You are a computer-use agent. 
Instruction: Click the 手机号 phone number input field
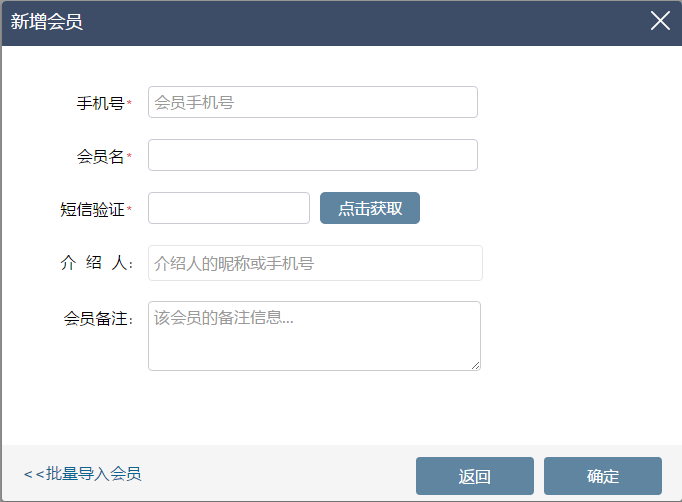tap(313, 102)
